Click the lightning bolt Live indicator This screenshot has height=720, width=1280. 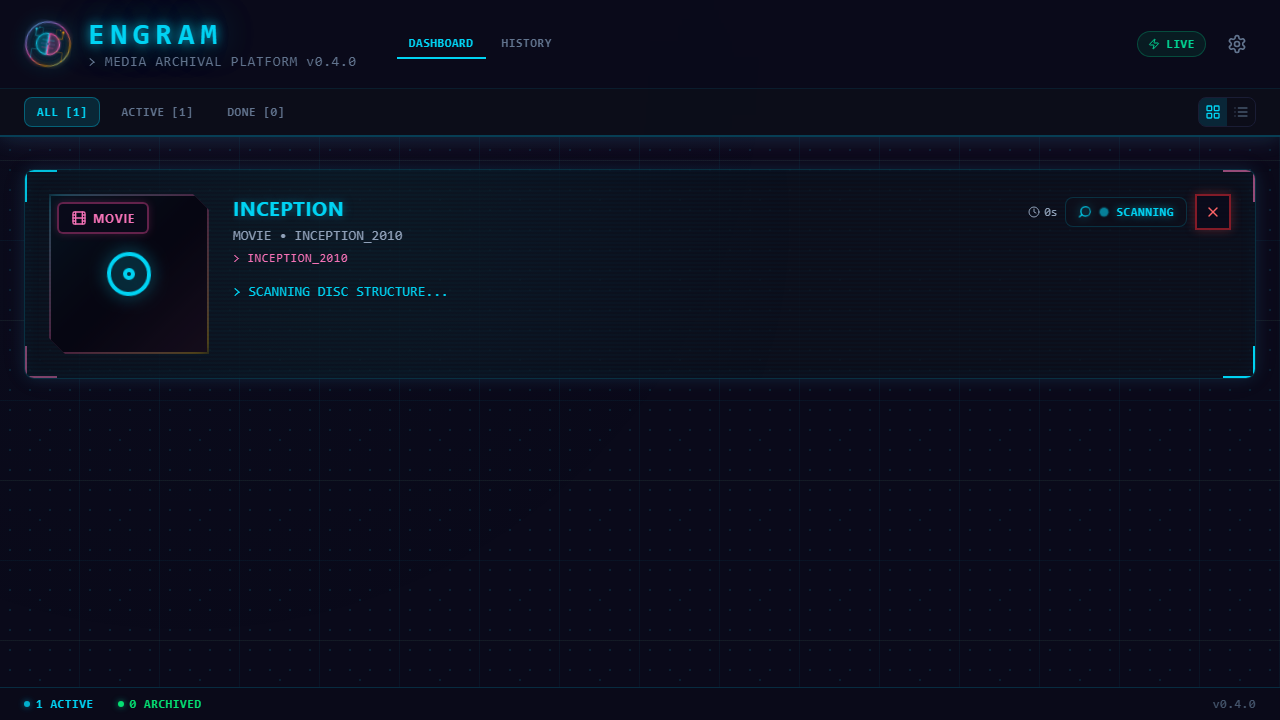click(x=1154, y=44)
